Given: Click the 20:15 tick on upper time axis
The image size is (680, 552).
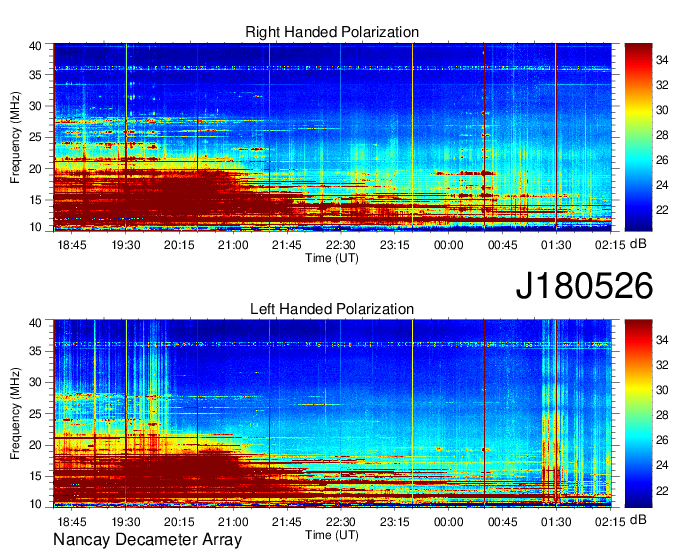Looking at the screenshot, I should pyautogui.click(x=179, y=245).
